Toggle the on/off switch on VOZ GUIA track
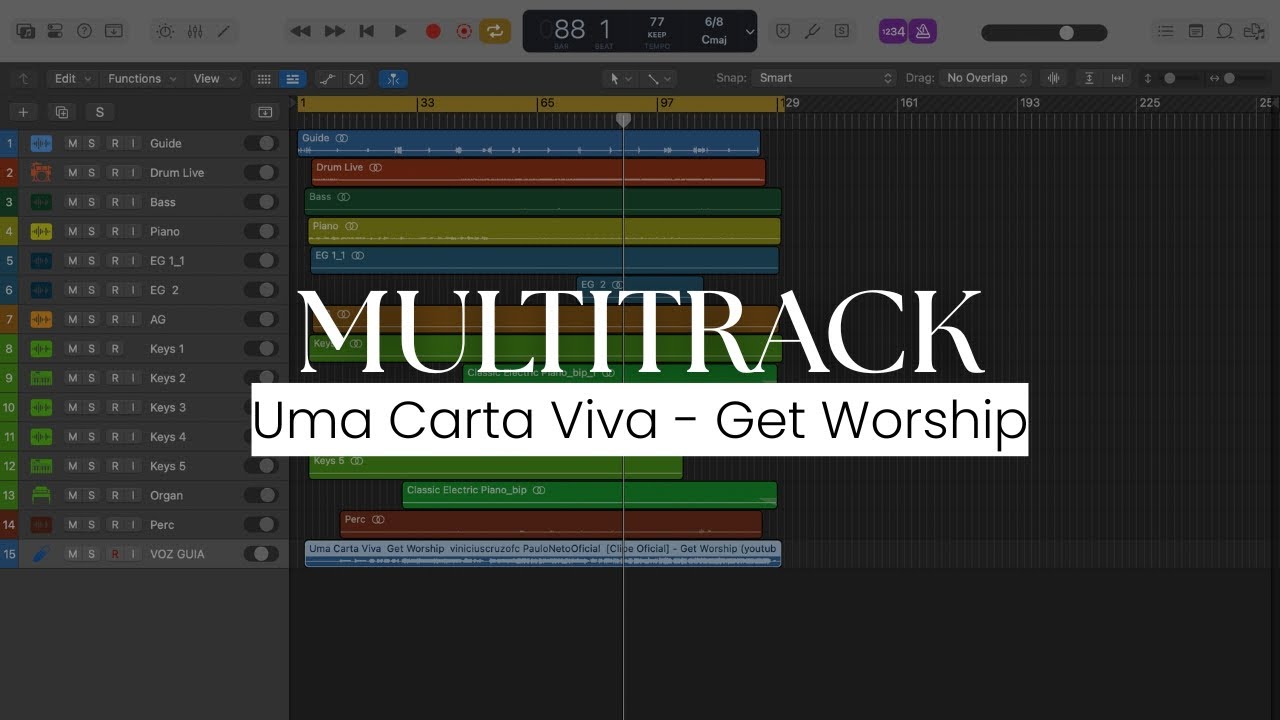Screen dimensions: 1280x720 pyautogui.click(x=262, y=554)
